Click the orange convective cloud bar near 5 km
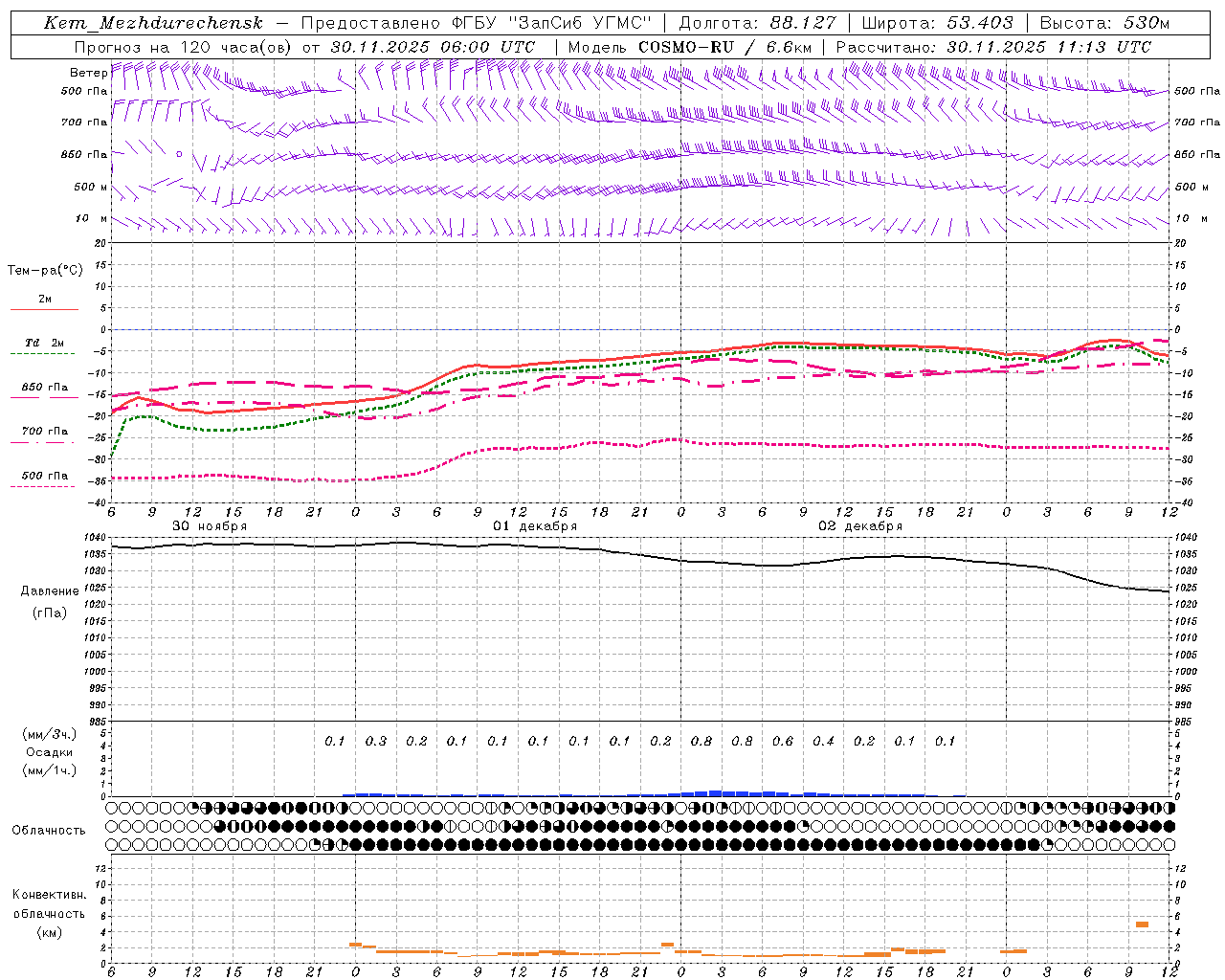Screen dimensions: 1225x980 [x=1142, y=924]
